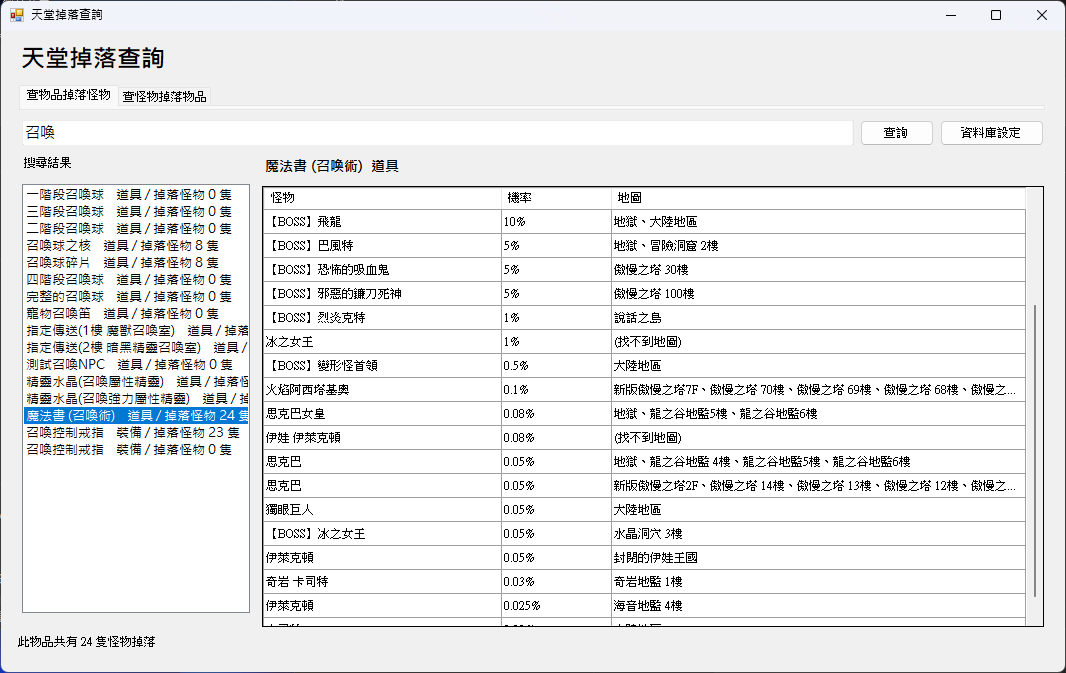Select 召喚控制戒指 with 23 monsters
1066x673 pixels.
click(136, 432)
